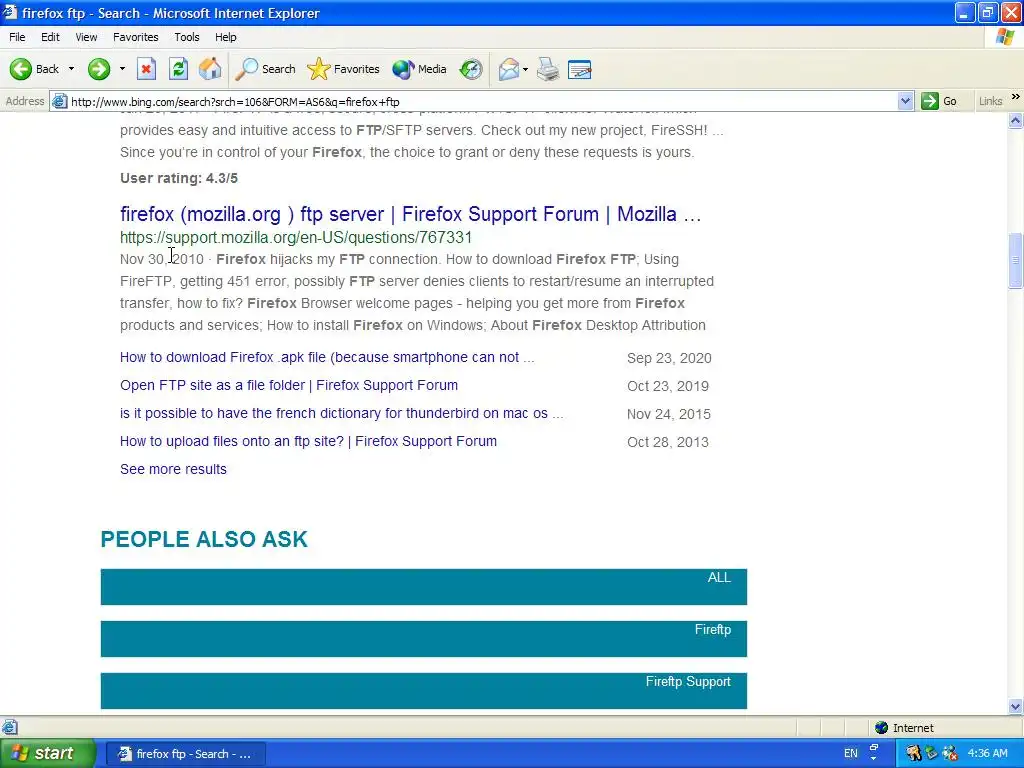Click the "Oct 23, 2019" date
The image size is (1024, 768).
click(x=668, y=386)
